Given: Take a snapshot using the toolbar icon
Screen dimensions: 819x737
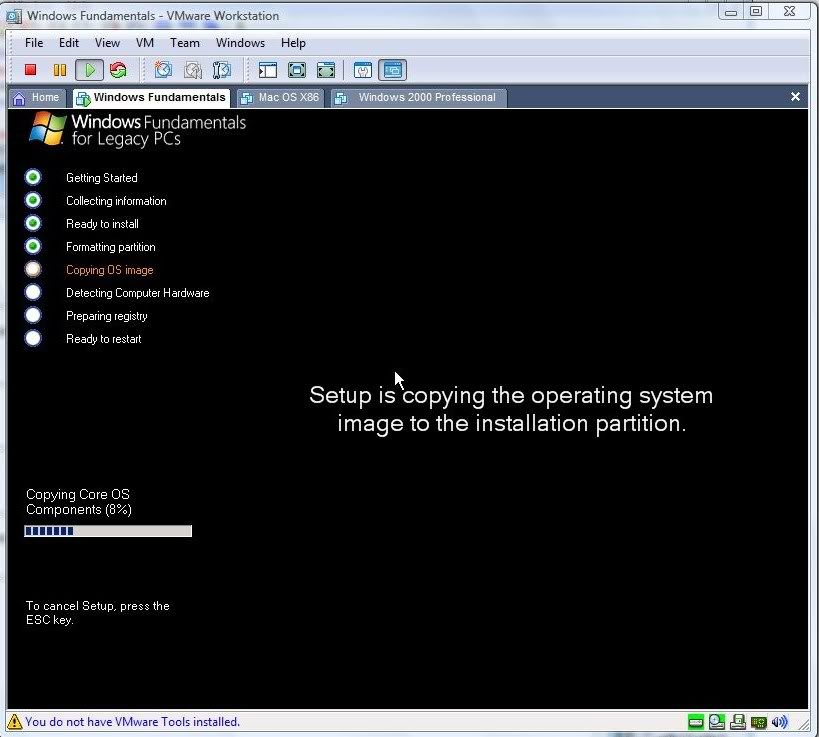Looking at the screenshot, I should pyautogui.click(x=163, y=70).
